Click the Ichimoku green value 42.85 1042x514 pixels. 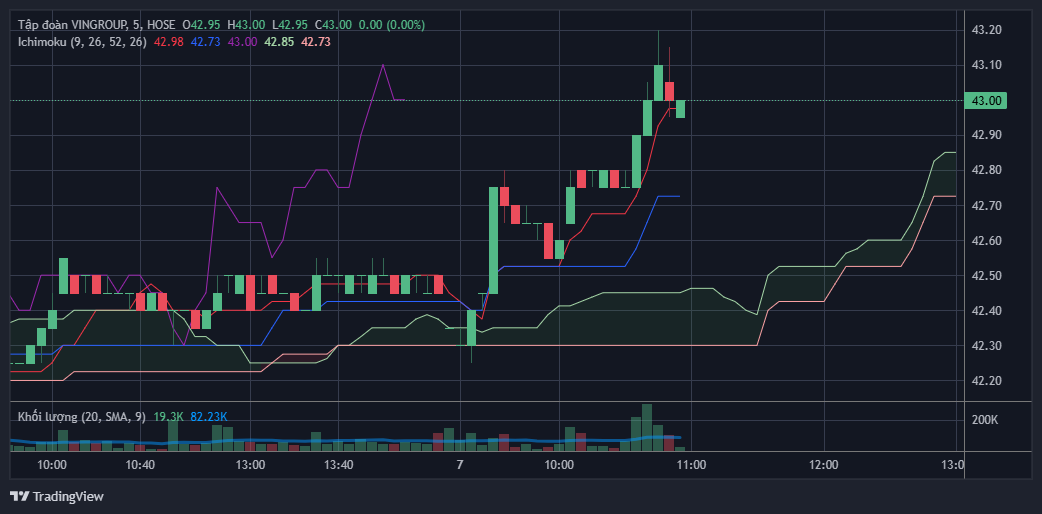280,41
